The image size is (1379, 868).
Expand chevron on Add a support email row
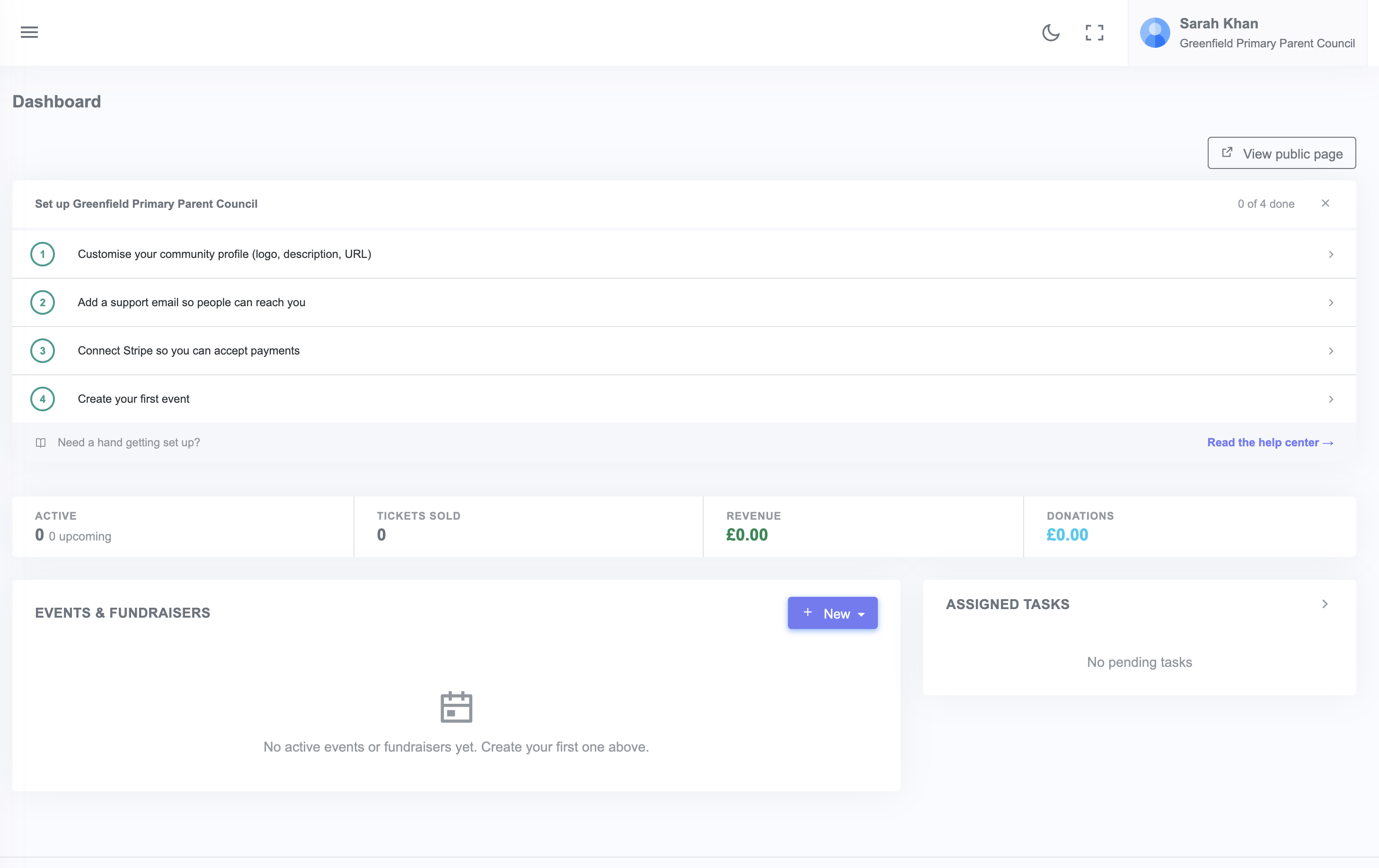click(x=1331, y=302)
